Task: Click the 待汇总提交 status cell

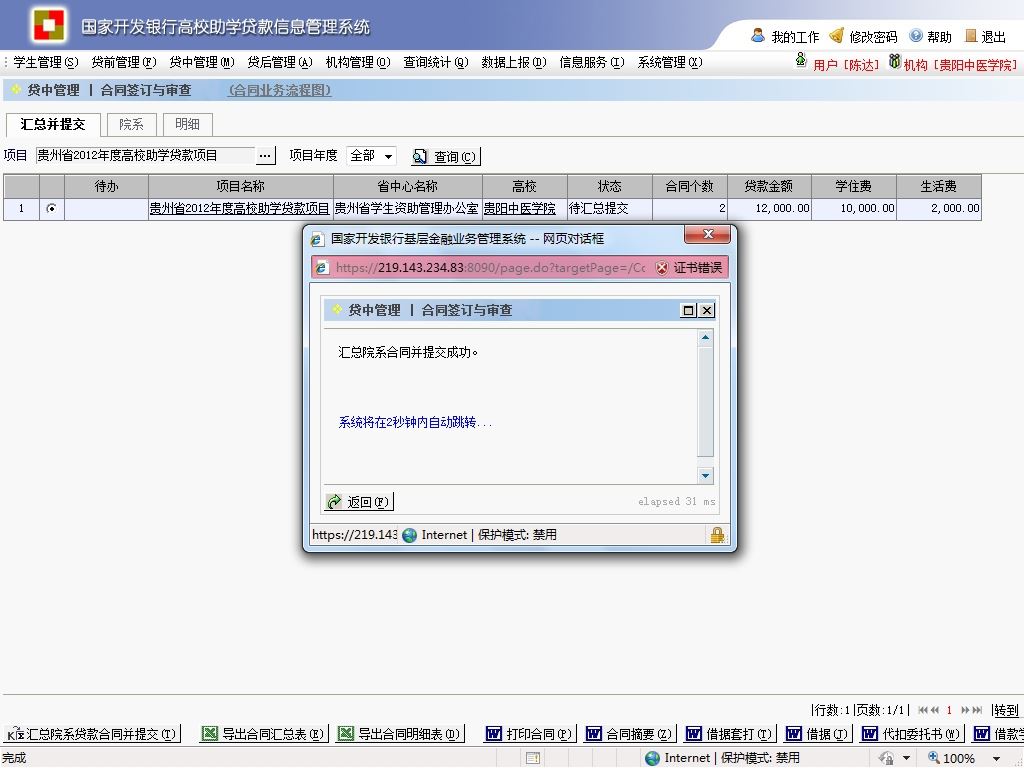Action: click(610, 208)
